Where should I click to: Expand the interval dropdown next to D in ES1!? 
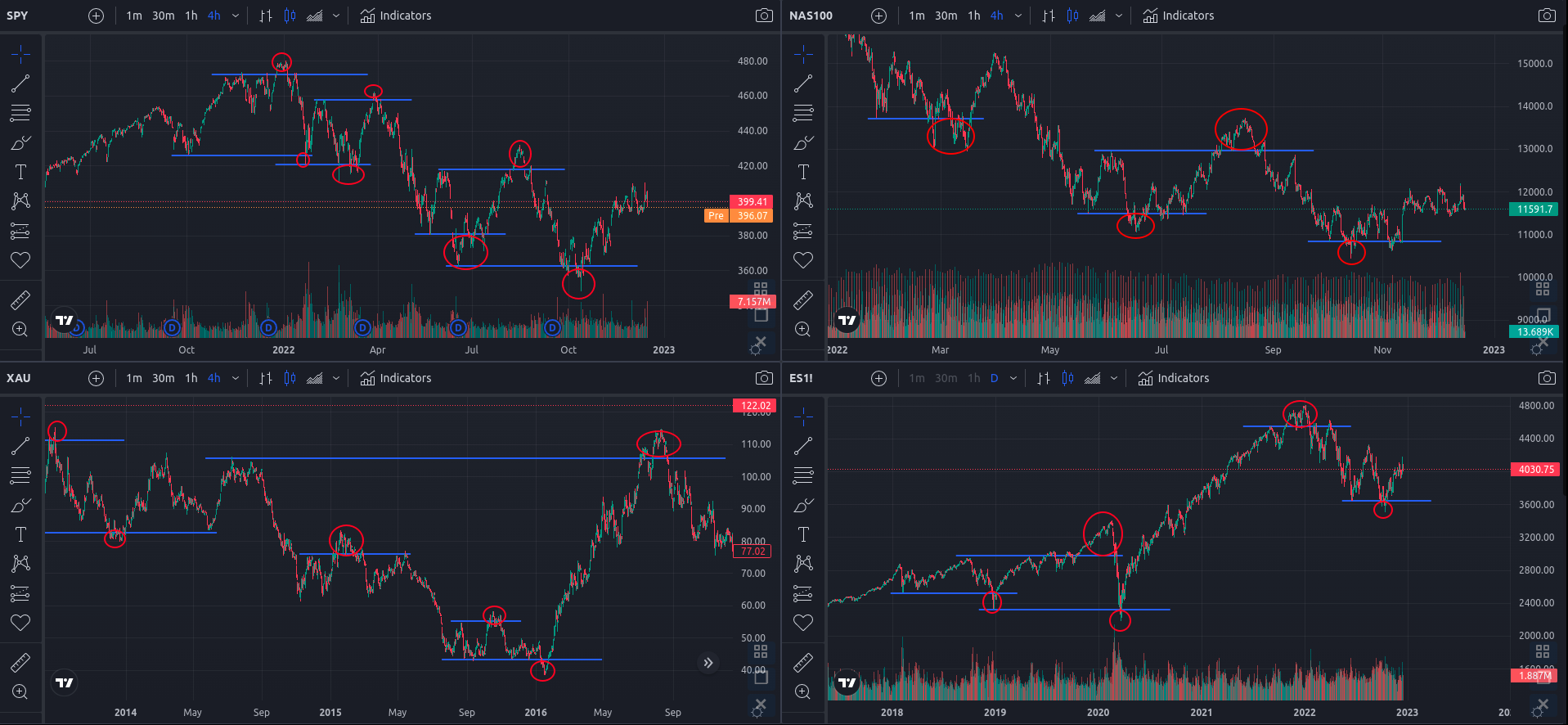click(x=1013, y=378)
